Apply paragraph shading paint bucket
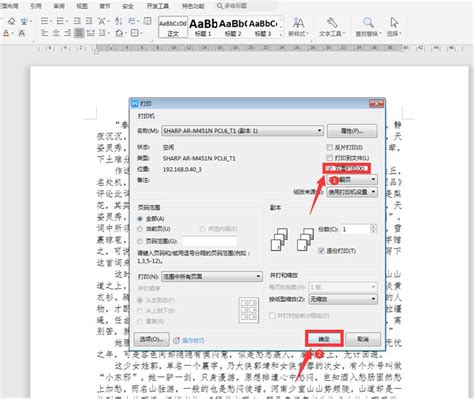474x399 pixels. tap(119, 33)
